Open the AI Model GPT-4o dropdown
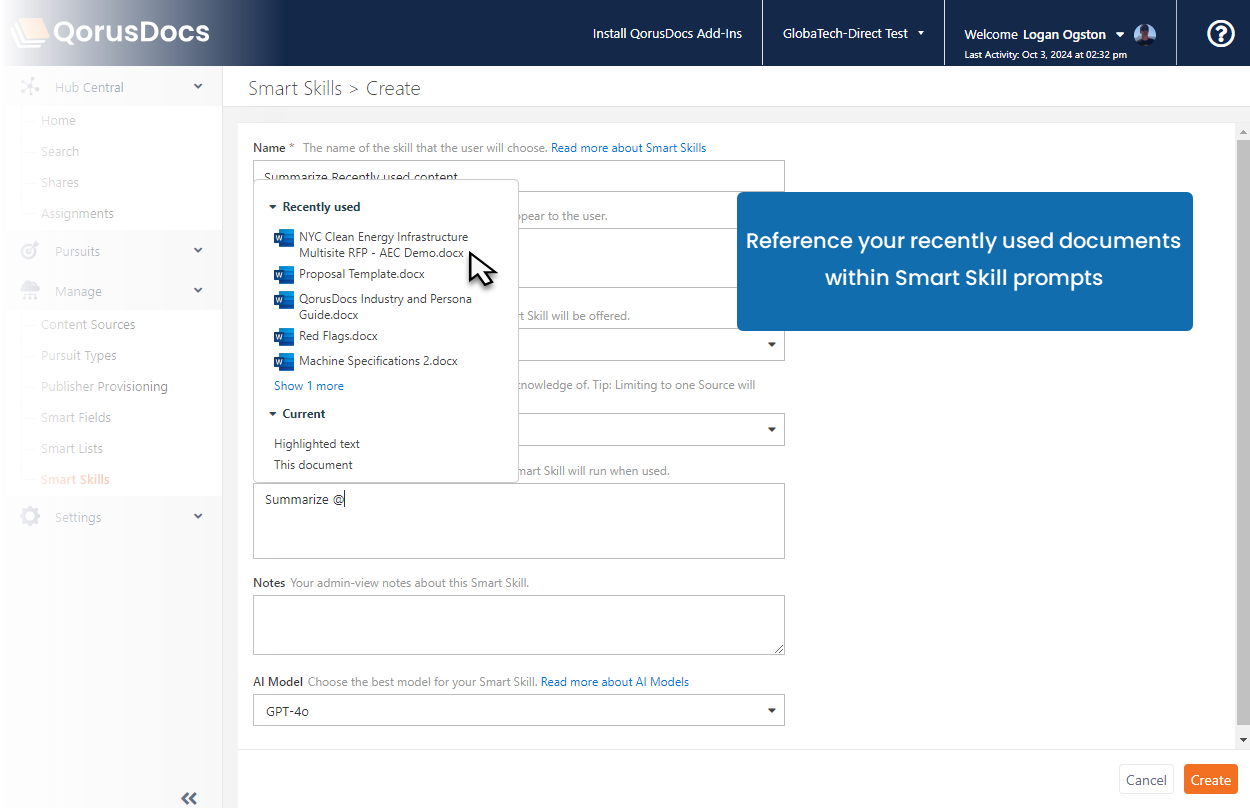1250x808 pixels. point(518,710)
